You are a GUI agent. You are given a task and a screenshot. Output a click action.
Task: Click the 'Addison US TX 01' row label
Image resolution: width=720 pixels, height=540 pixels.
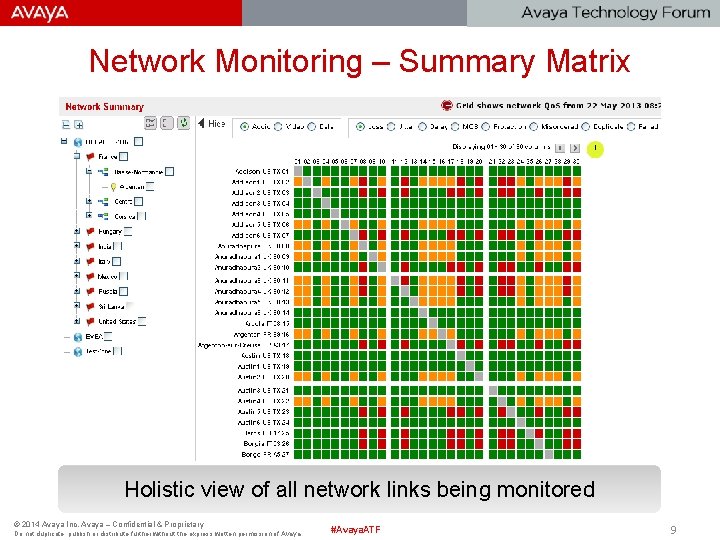click(x=262, y=171)
